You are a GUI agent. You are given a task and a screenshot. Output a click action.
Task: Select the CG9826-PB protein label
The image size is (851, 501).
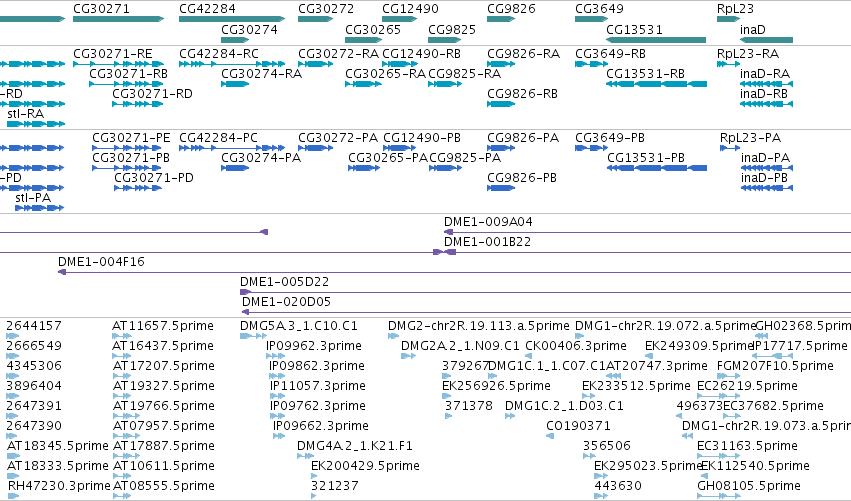pos(522,178)
